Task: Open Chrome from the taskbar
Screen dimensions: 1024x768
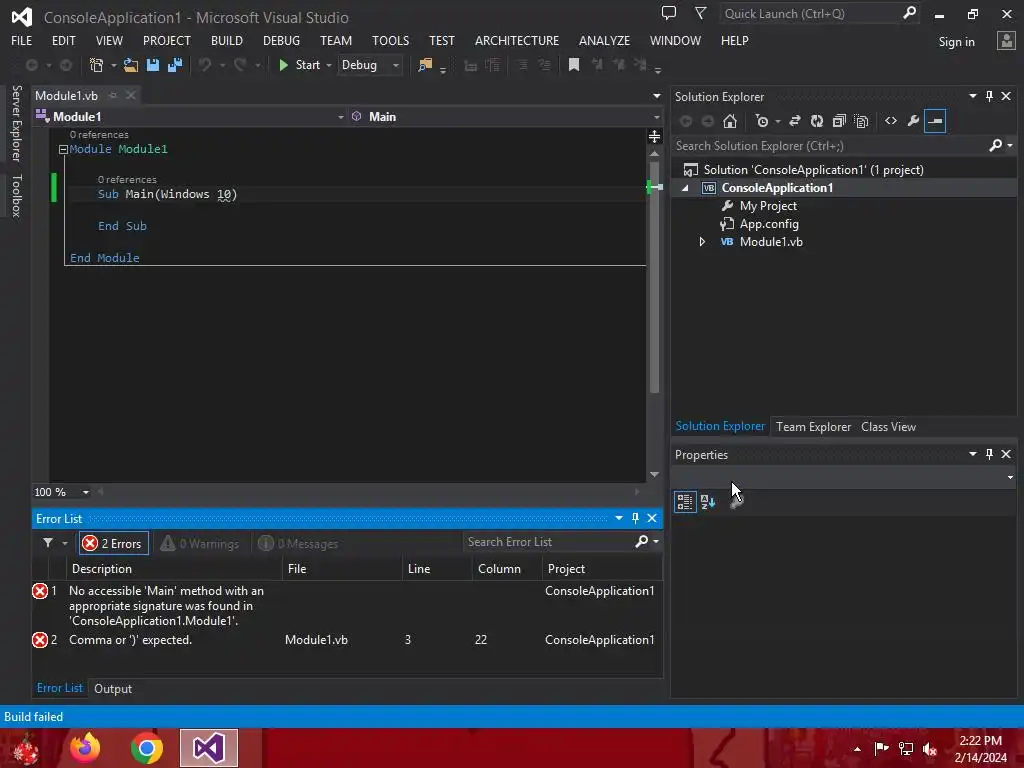Action: (146, 748)
